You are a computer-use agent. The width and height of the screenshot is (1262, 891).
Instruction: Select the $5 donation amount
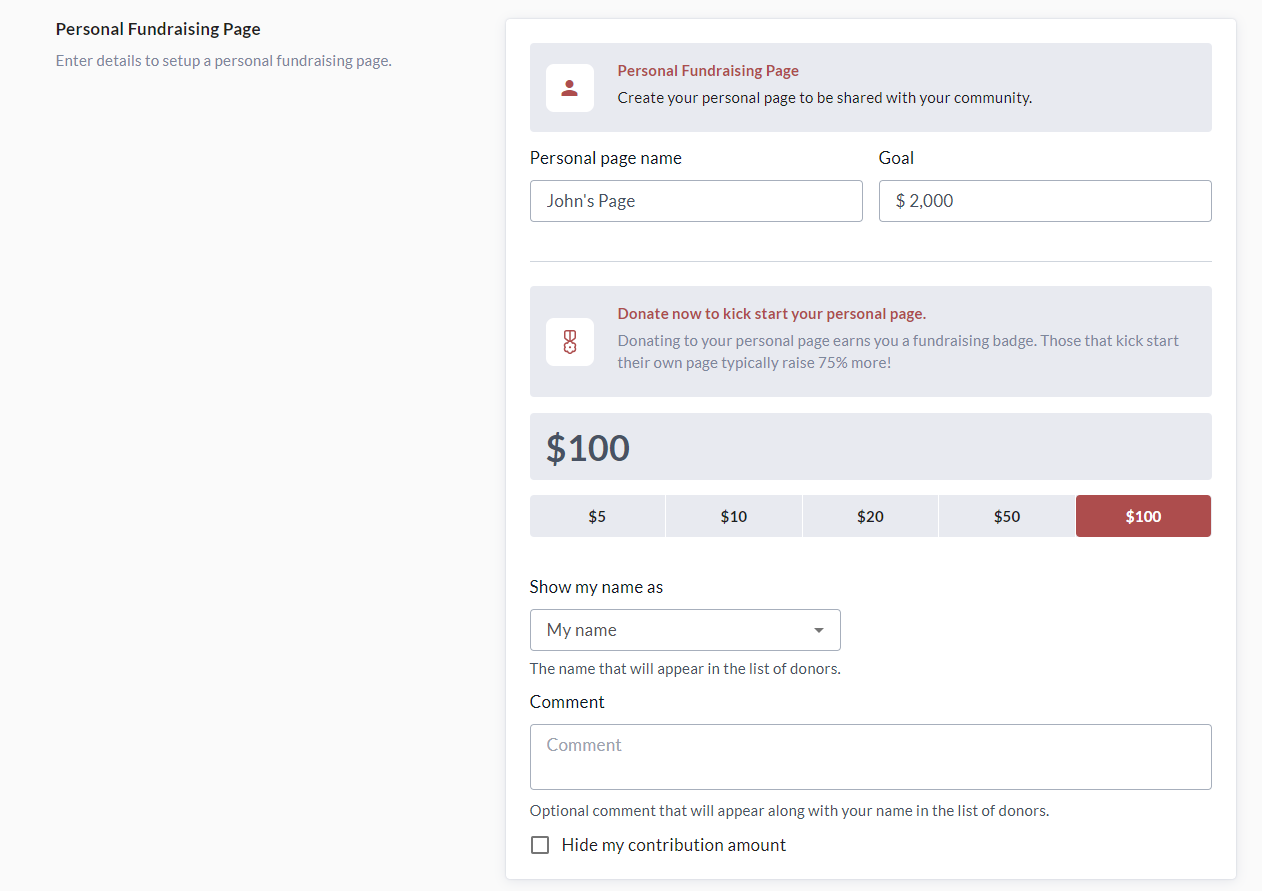pyautogui.click(x=597, y=516)
